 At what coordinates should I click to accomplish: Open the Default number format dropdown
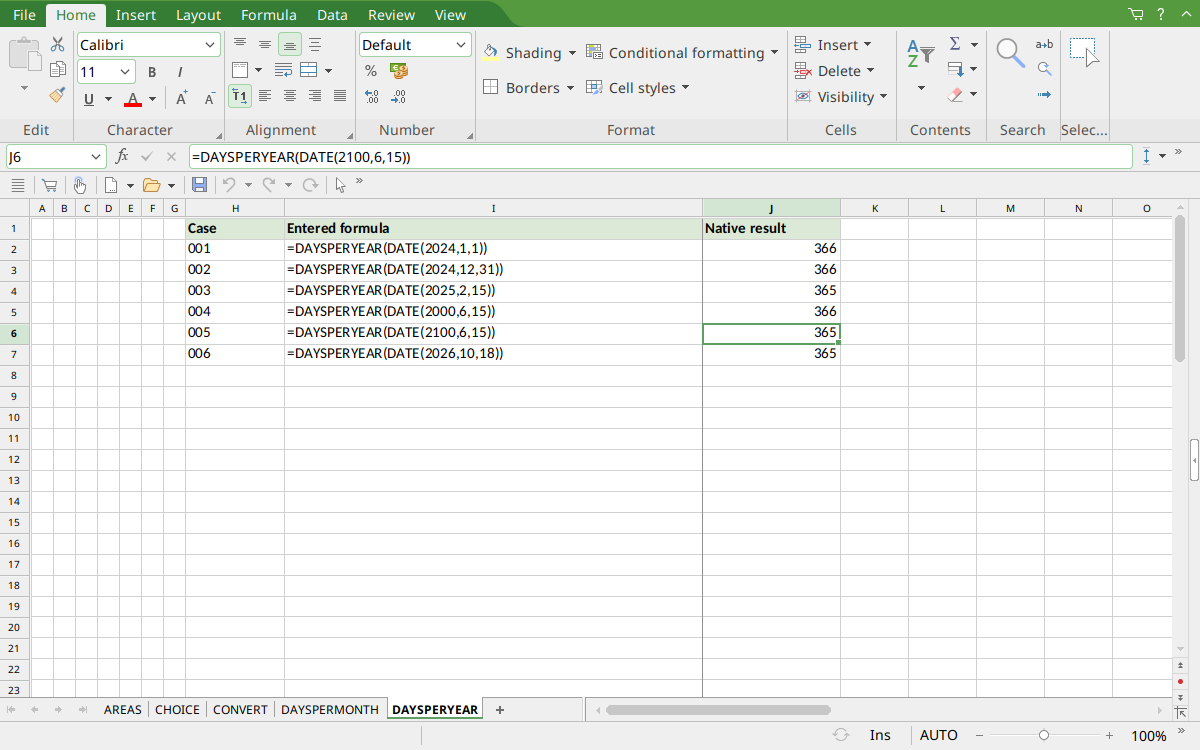461,45
